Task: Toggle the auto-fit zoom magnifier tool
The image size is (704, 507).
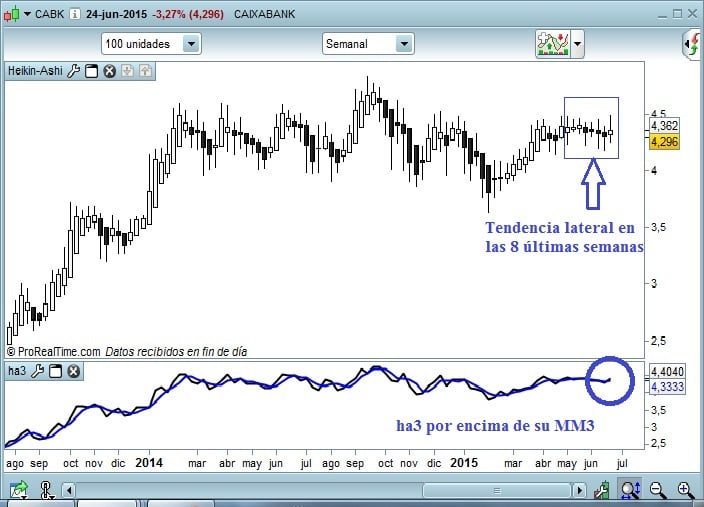Action: 630,489
